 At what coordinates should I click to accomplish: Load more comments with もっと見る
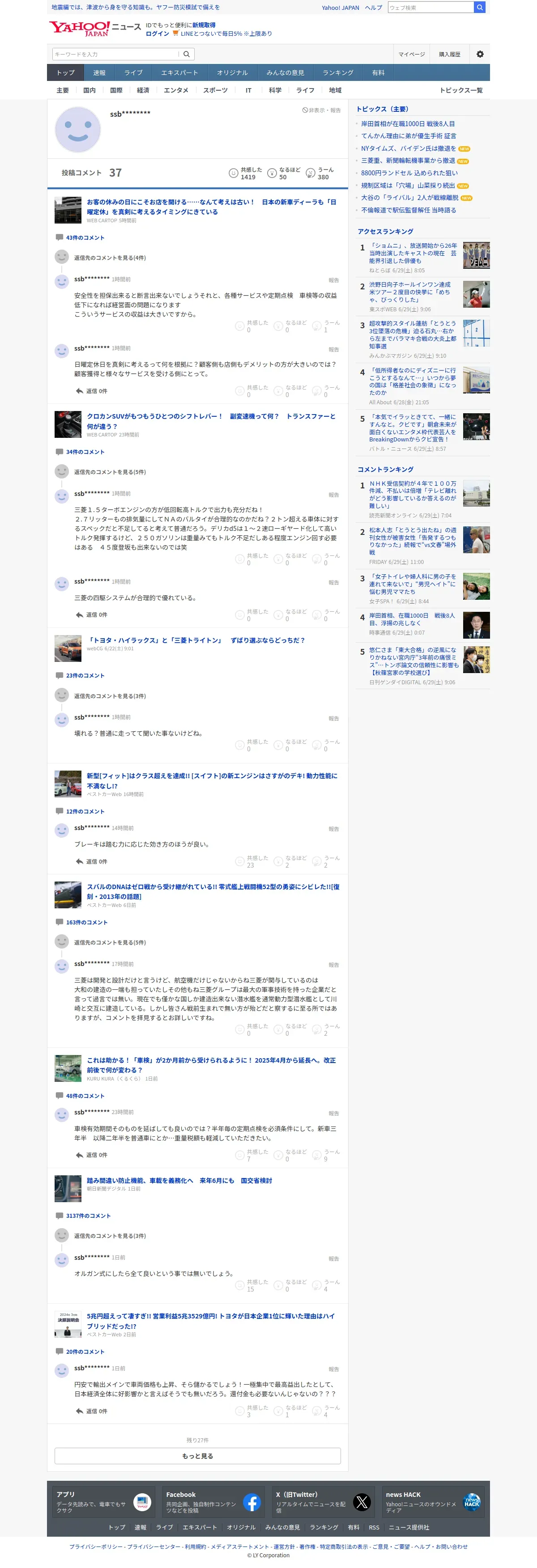pos(197,1456)
